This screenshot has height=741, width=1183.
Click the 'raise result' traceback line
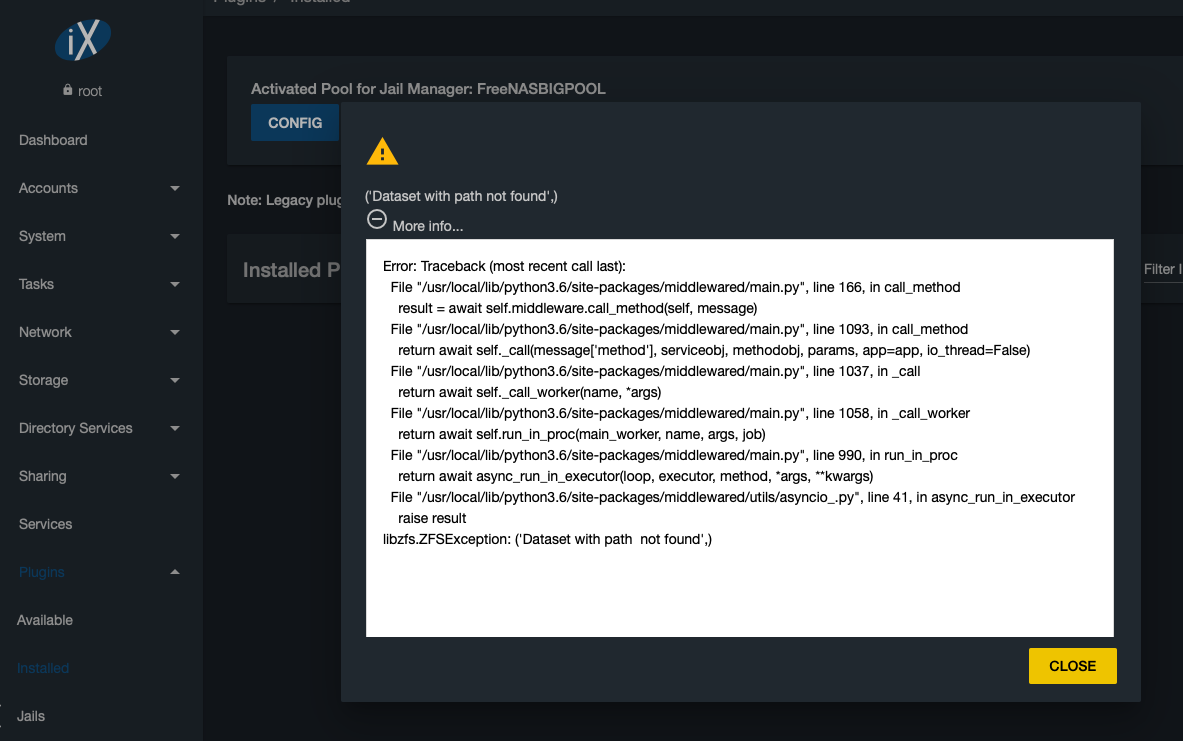pyautogui.click(x=432, y=518)
